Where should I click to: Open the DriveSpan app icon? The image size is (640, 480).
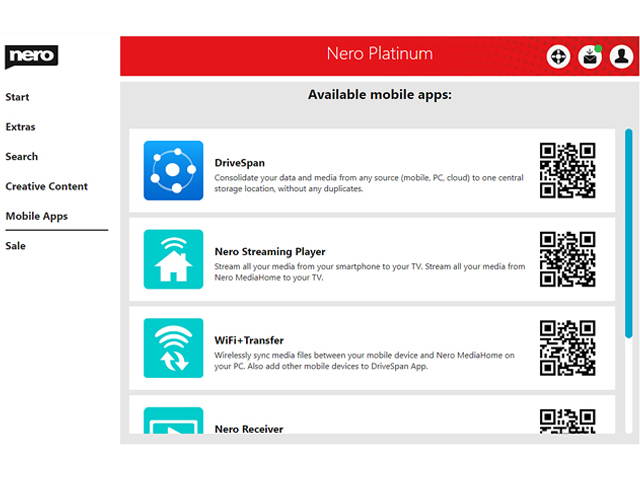tap(173, 170)
